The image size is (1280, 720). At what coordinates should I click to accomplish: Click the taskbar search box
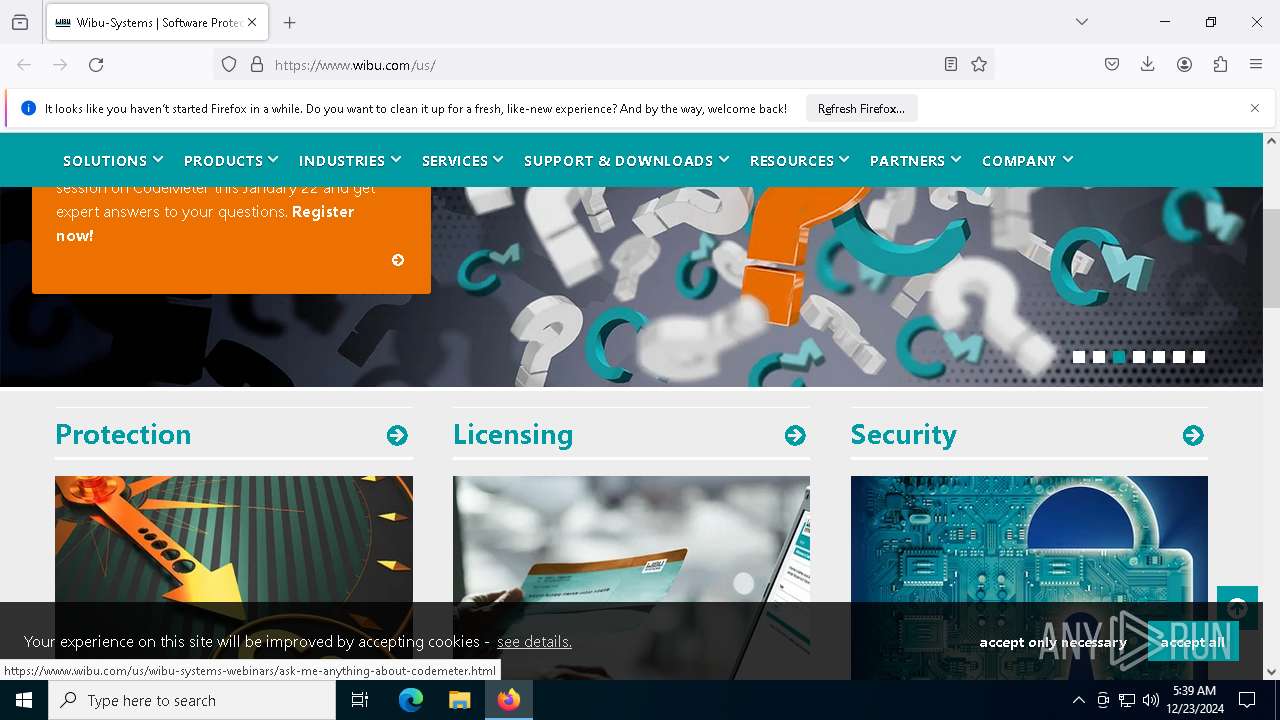192,700
